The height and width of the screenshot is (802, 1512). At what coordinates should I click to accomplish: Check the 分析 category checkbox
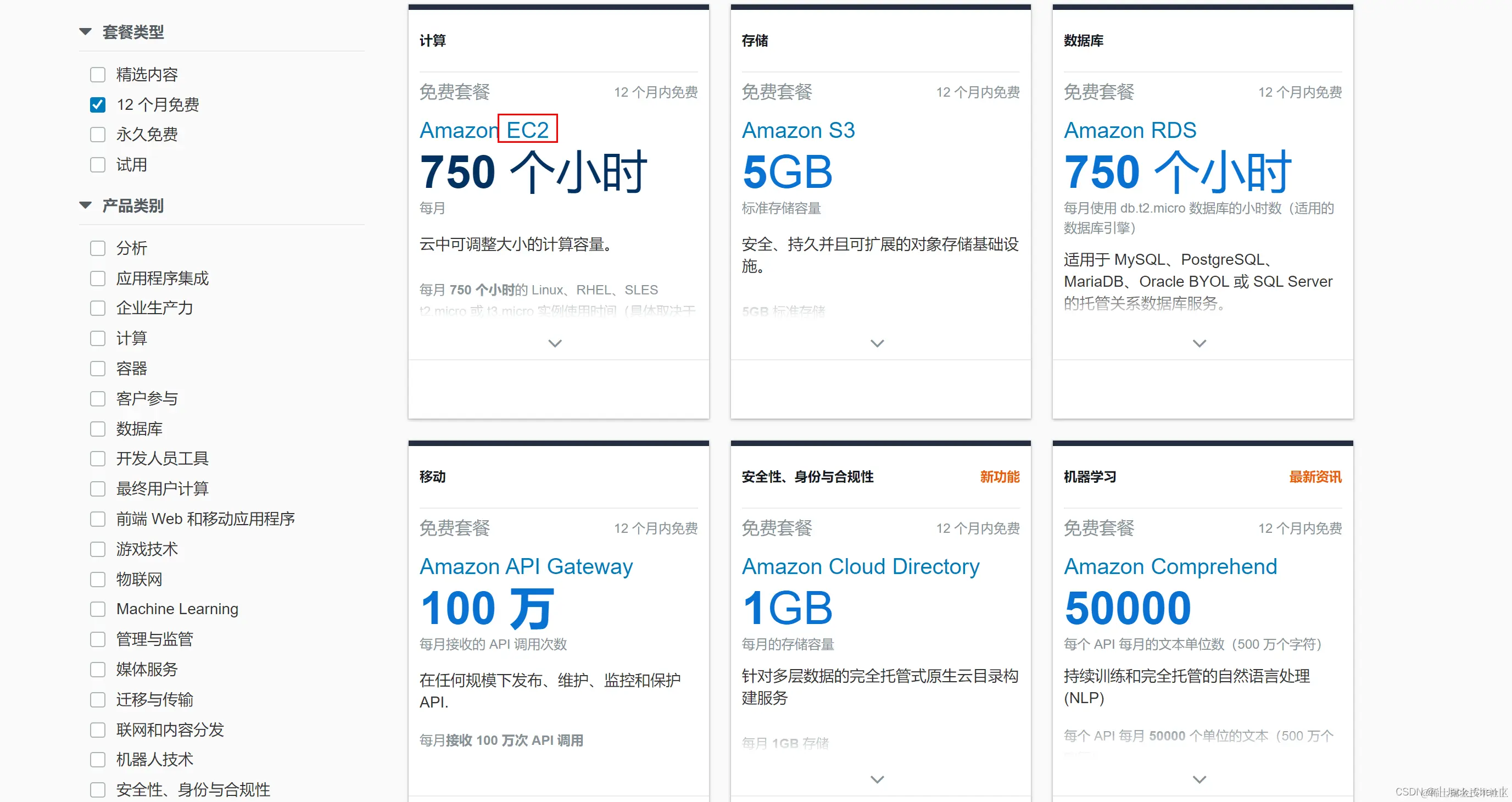pyautogui.click(x=97, y=248)
